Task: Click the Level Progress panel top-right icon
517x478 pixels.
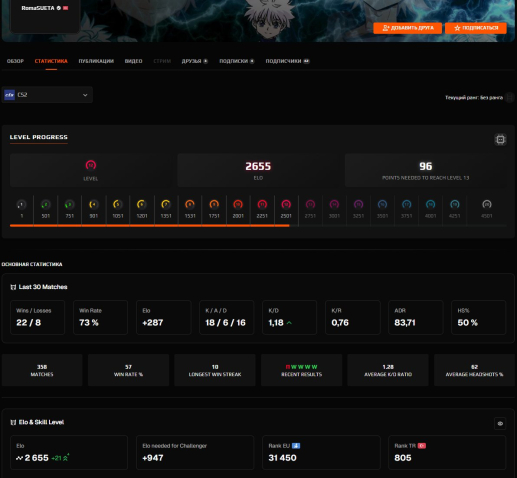Action: [500, 139]
